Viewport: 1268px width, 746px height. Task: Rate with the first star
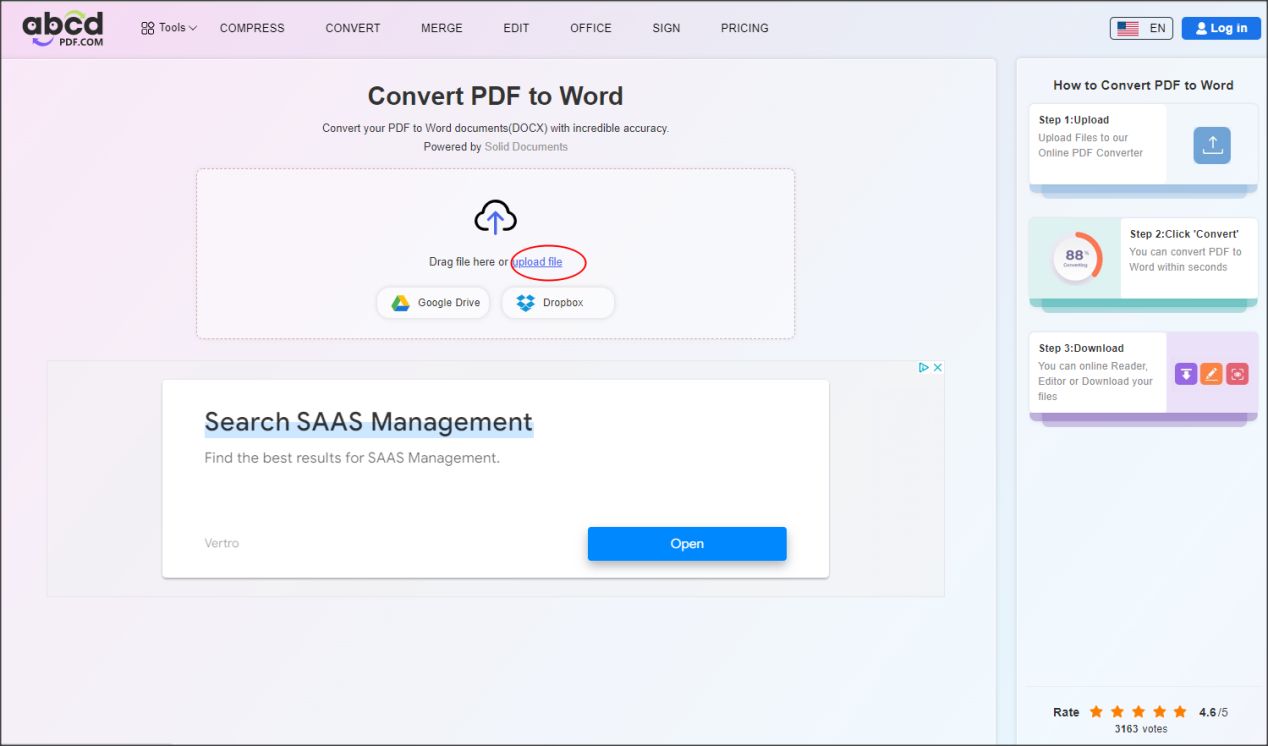pyautogui.click(x=1096, y=712)
